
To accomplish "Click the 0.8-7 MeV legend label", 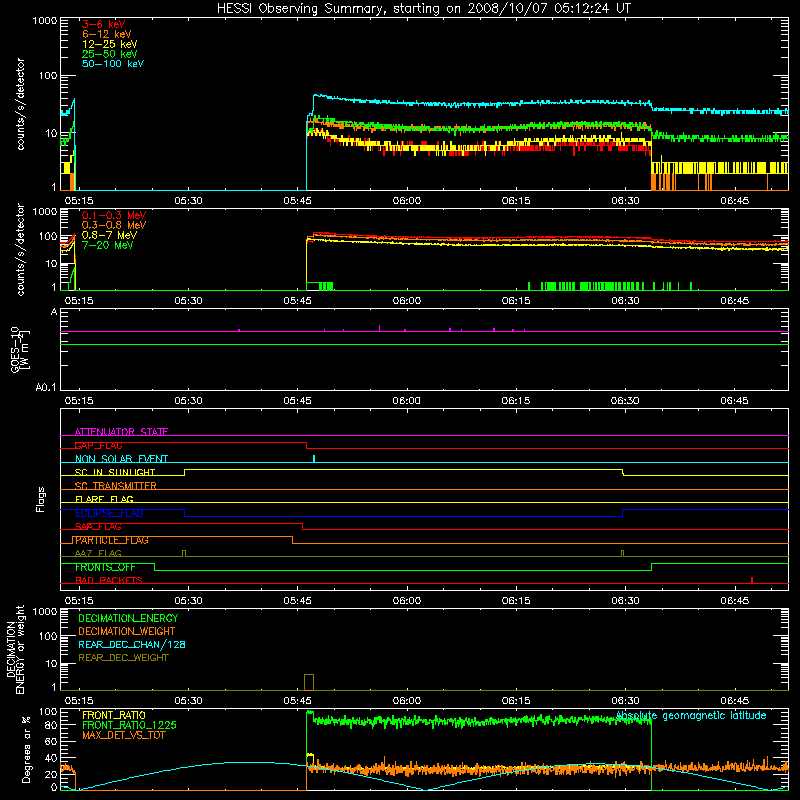I will pos(109,235).
